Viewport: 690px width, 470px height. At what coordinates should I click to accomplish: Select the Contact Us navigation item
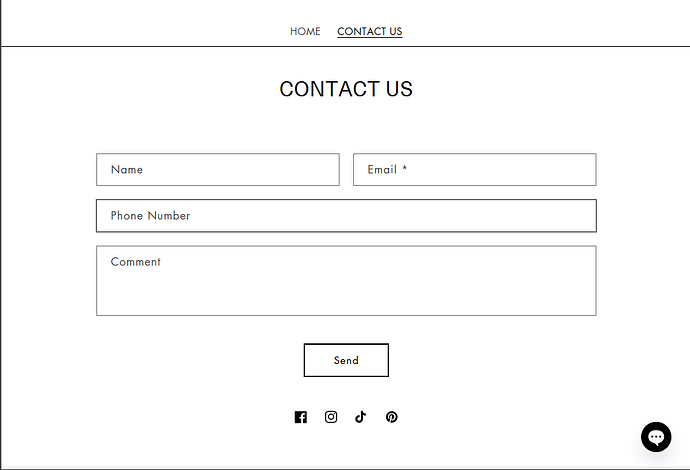(x=369, y=31)
